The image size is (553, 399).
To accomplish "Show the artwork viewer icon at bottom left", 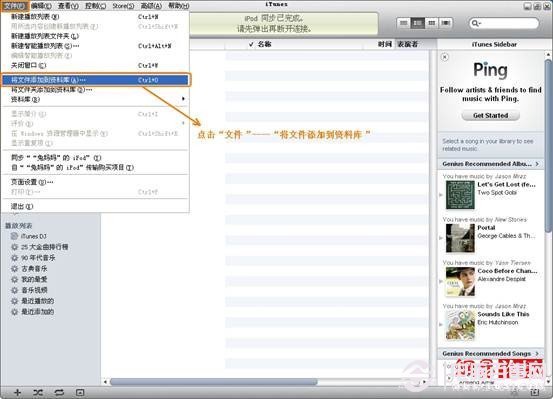I will [x=80, y=392].
